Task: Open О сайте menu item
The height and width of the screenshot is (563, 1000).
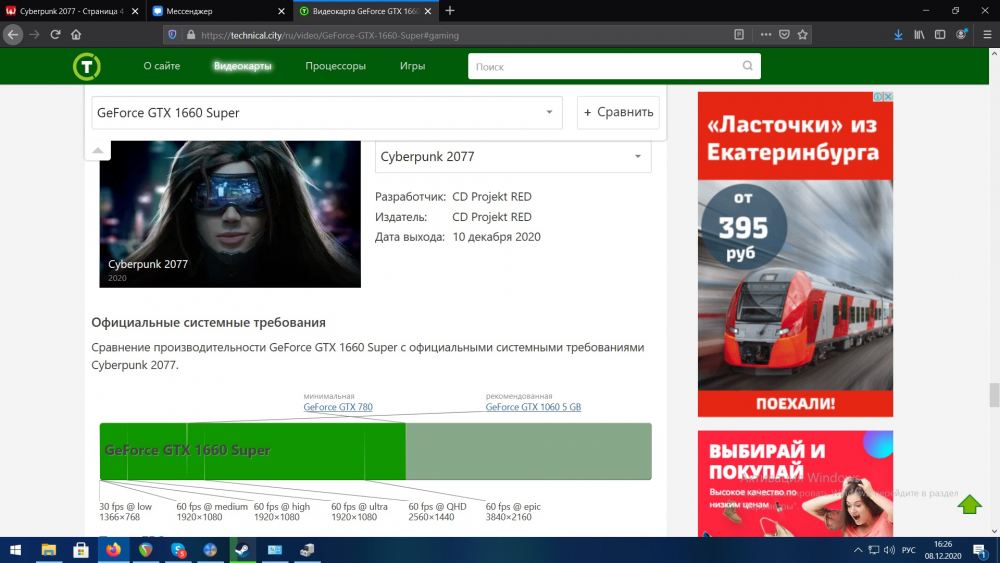Action: [161, 66]
